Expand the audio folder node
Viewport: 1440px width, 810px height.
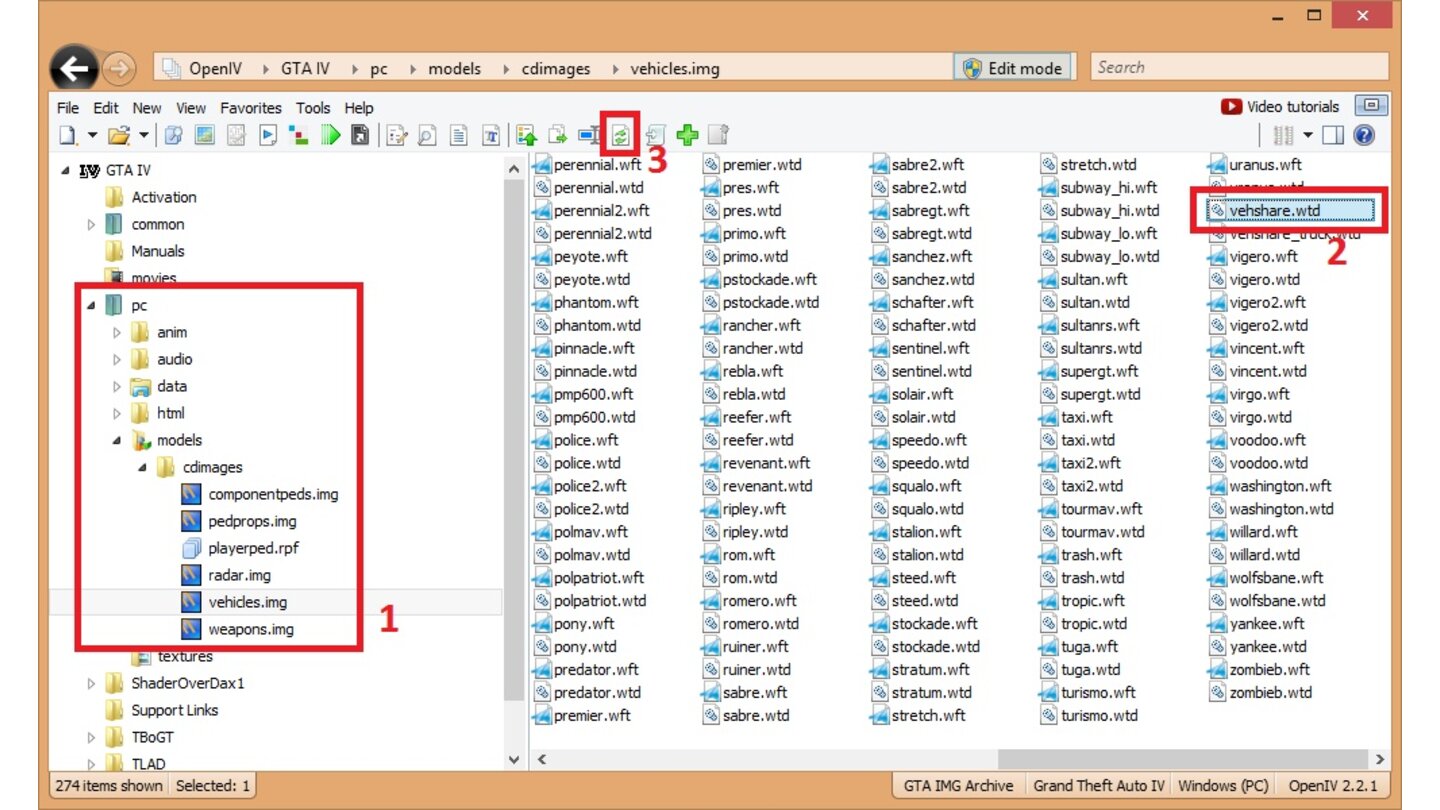pos(117,360)
